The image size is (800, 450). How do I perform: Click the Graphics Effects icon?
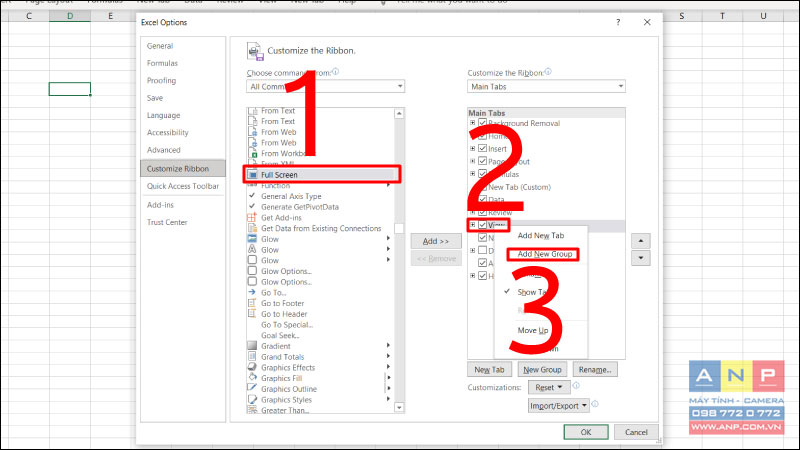tap(252, 367)
